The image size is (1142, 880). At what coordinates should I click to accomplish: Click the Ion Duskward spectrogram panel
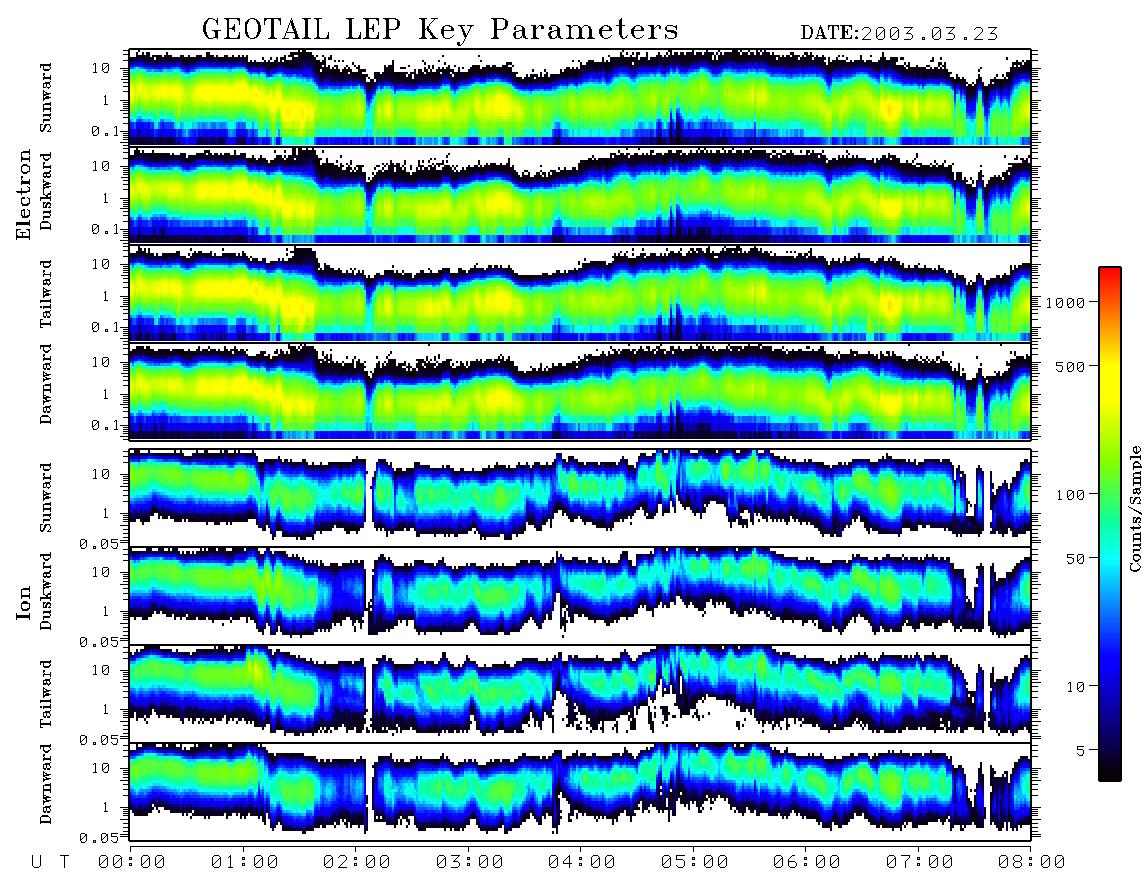click(x=580, y=595)
